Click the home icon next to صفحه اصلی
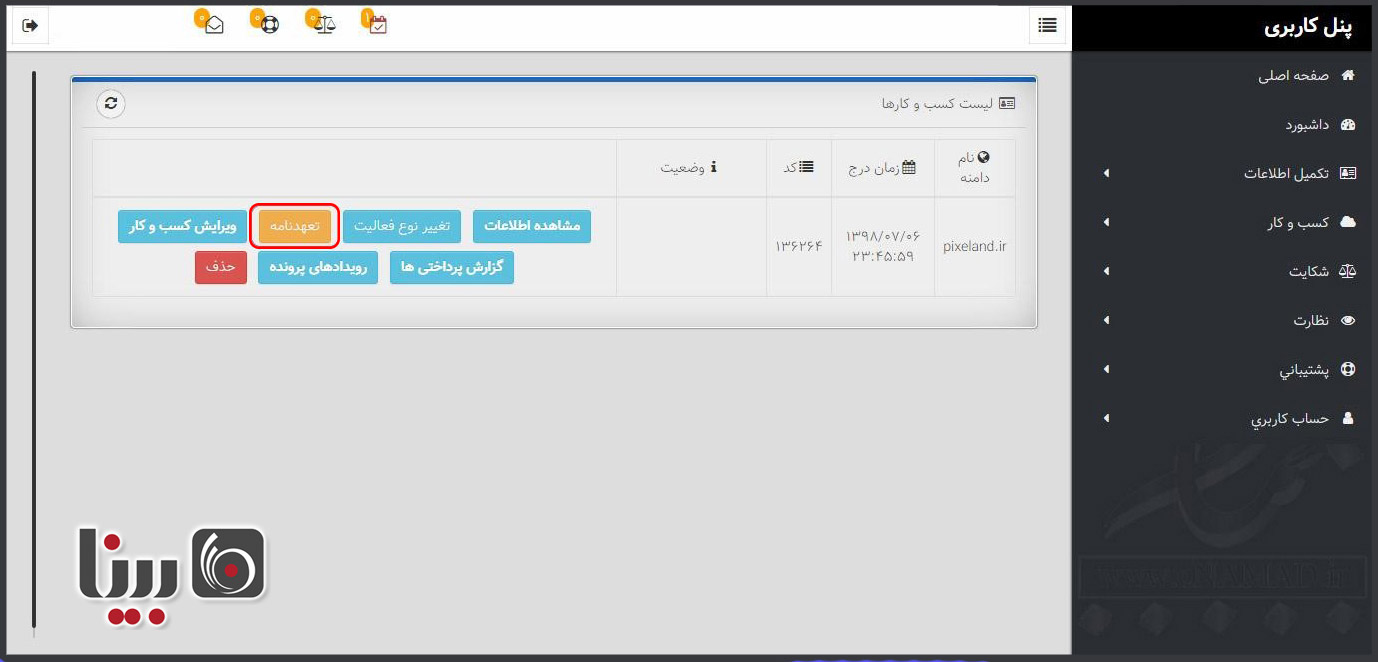Image resolution: width=1378 pixels, height=662 pixels. point(1347,75)
